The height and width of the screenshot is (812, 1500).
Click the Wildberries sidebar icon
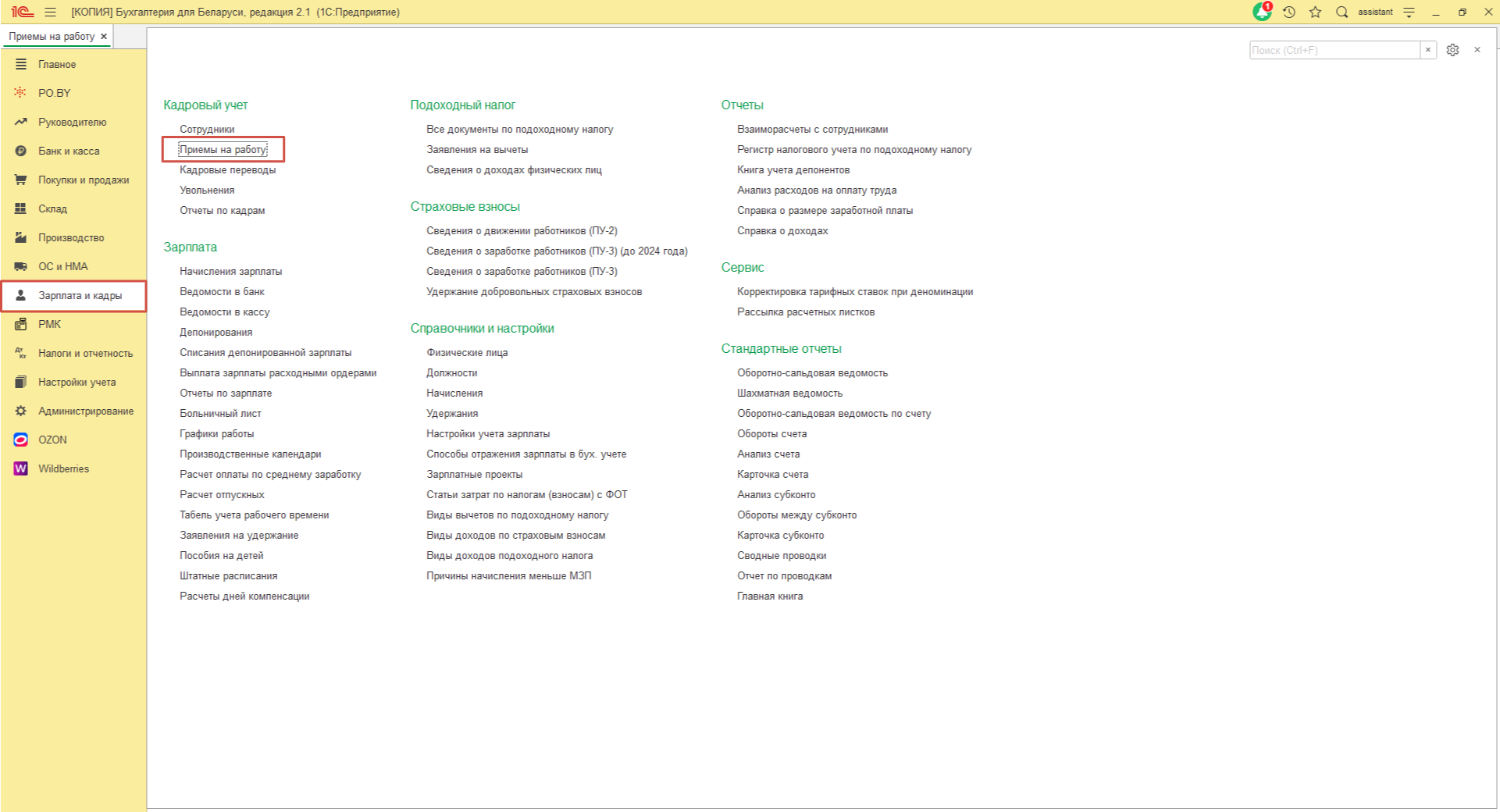pyautogui.click(x=21, y=468)
